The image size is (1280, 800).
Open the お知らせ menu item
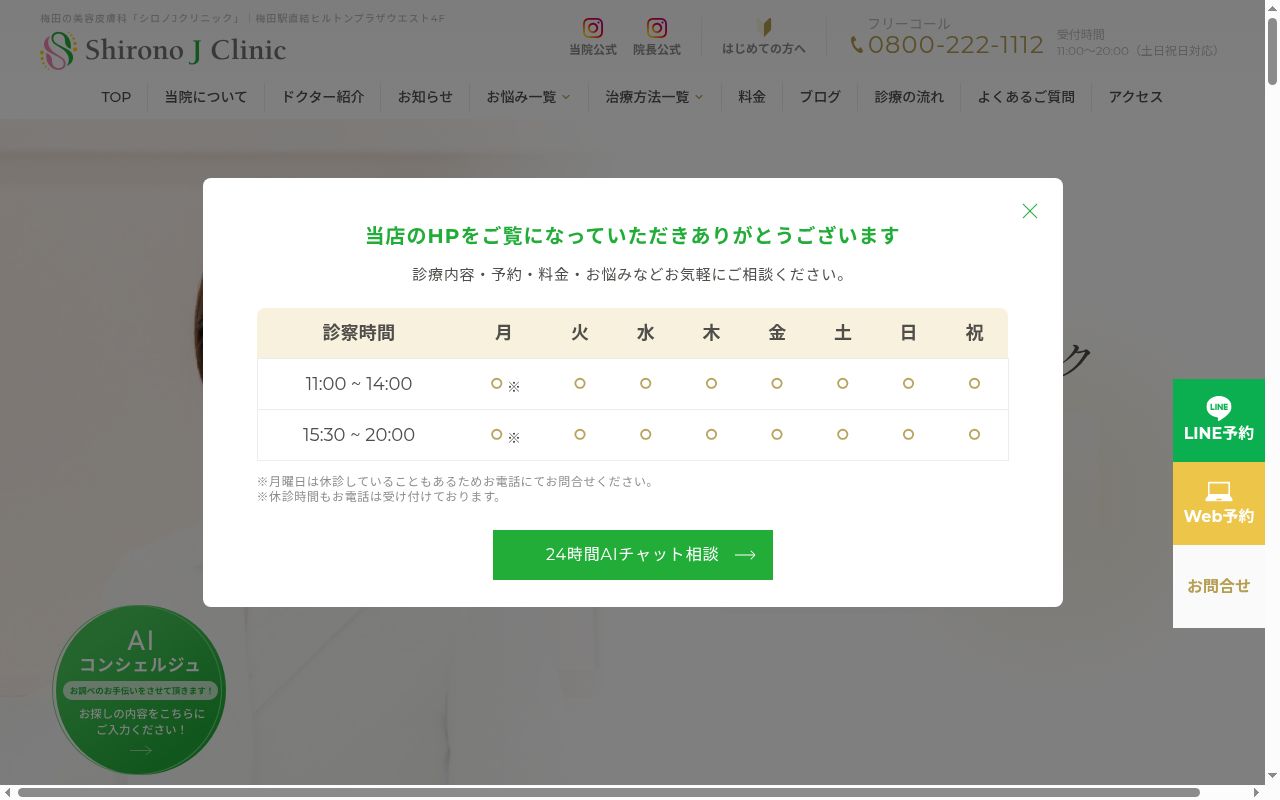click(425, 97)
